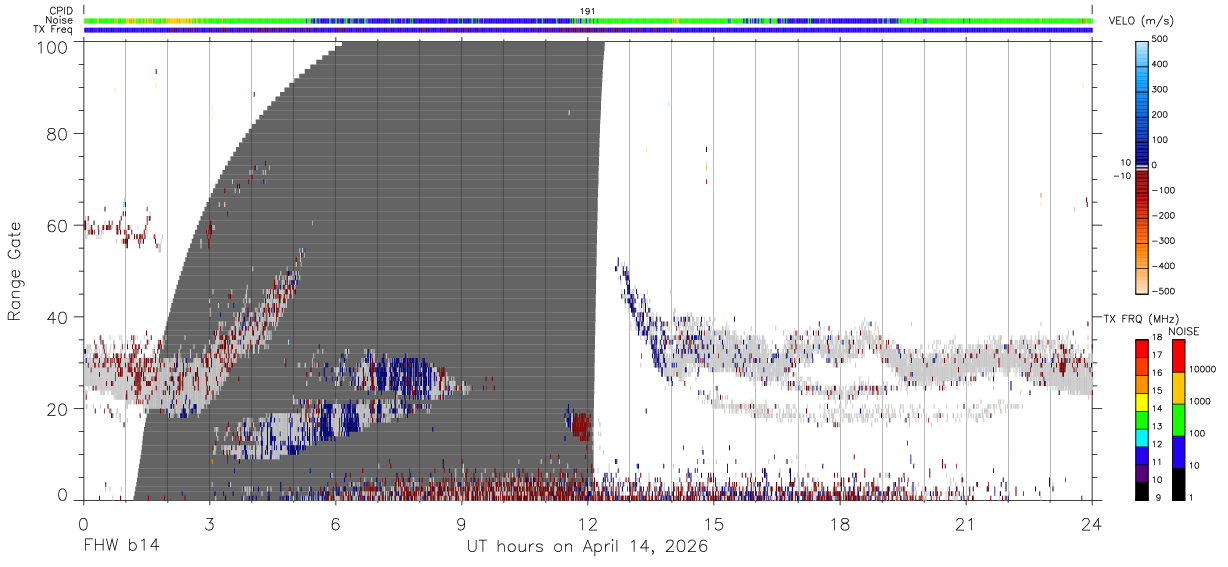Viewport: 1228px width, 567px height.
Task: Click the 6 tick on UT hours axis
Action: pos(335,524)
